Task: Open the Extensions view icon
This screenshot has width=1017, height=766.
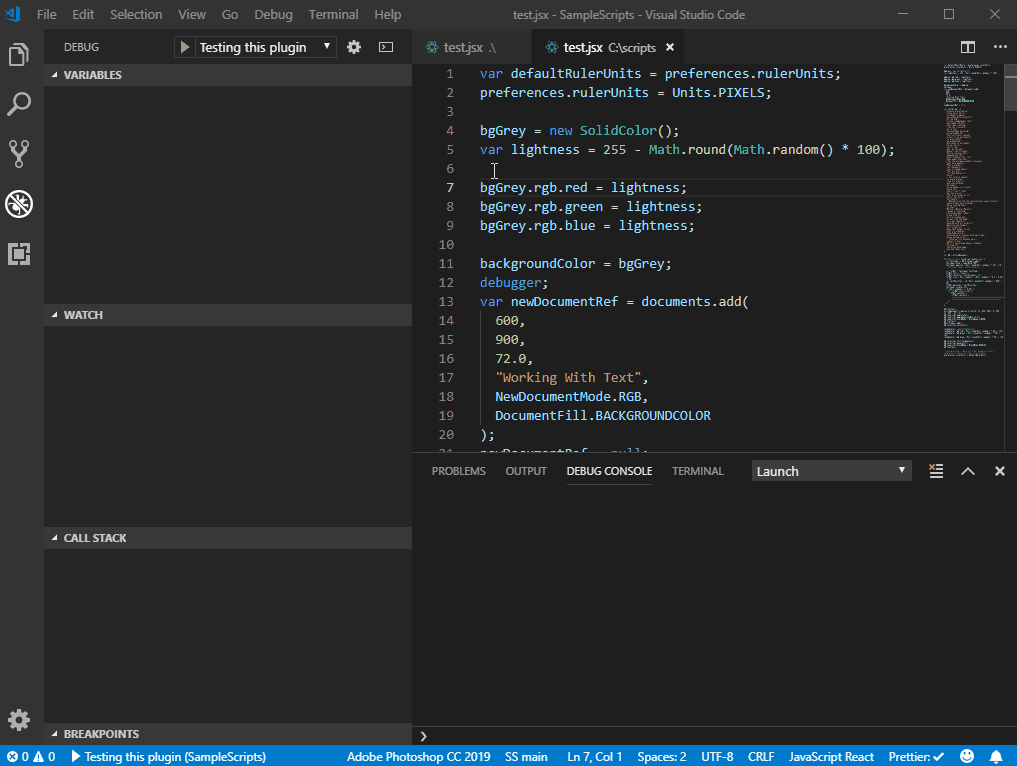Action: 19,254
